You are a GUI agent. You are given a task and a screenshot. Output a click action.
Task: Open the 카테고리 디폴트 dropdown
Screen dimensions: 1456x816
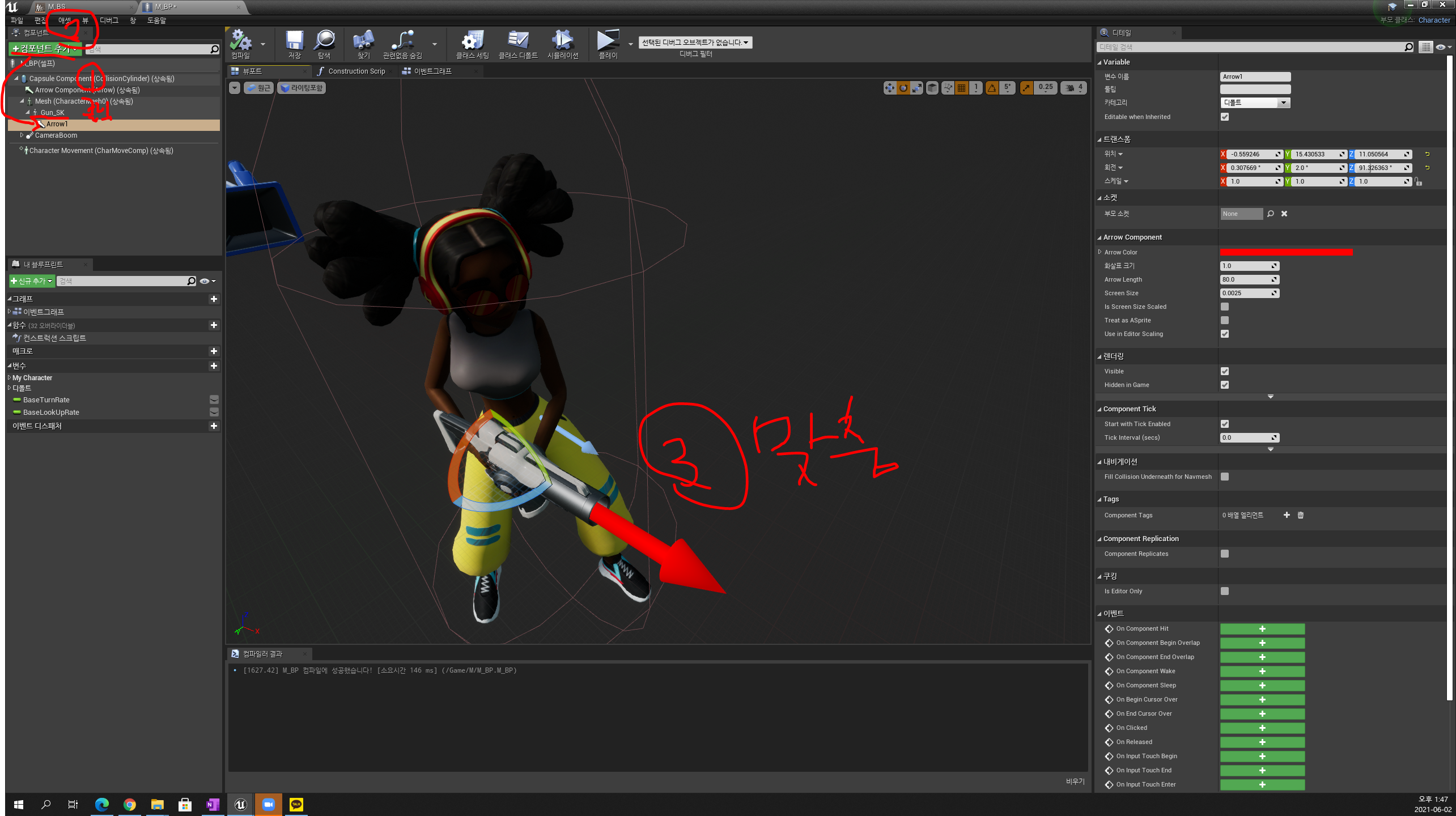point(1255,103)
